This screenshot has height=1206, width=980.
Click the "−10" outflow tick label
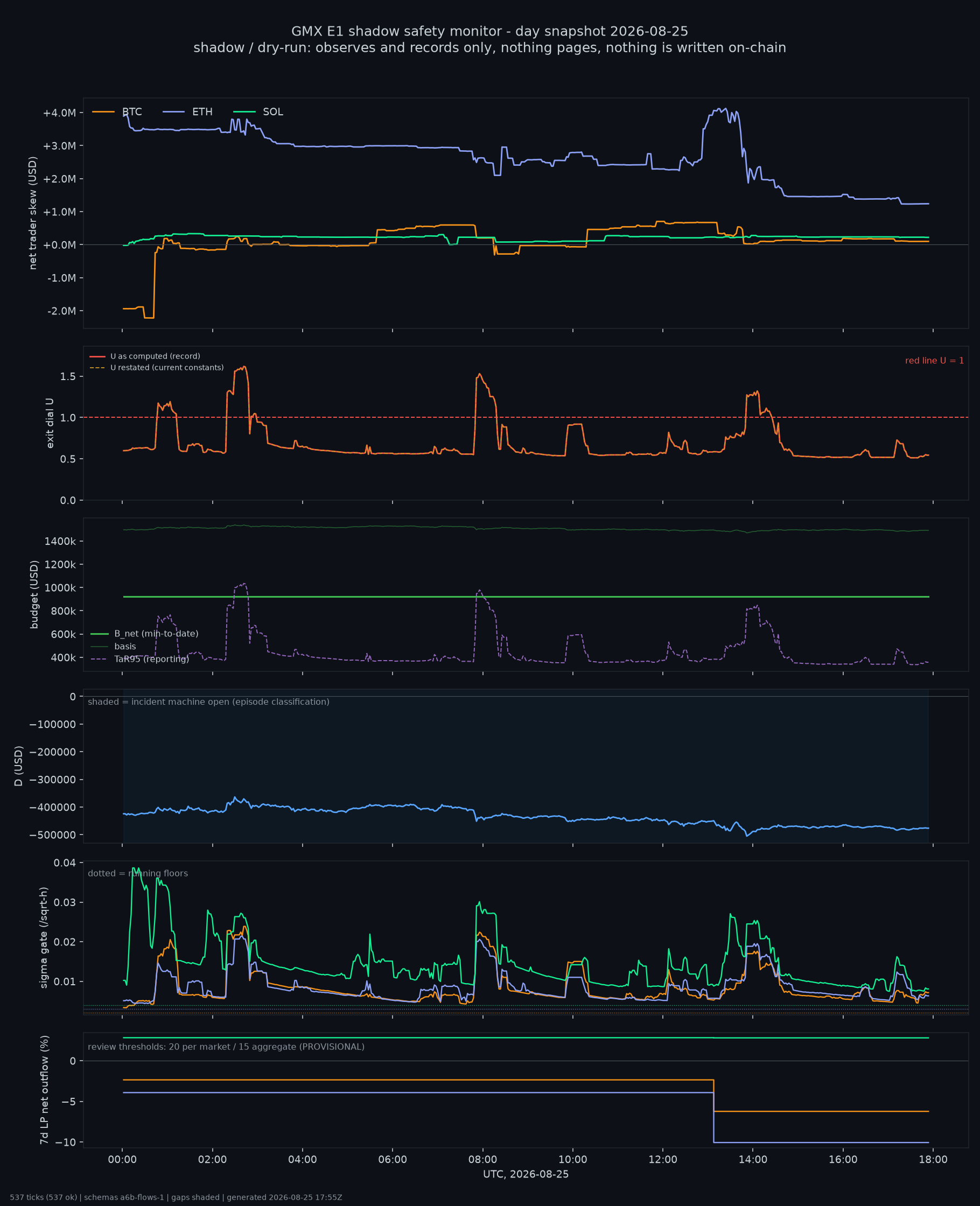pos(66,1142)
